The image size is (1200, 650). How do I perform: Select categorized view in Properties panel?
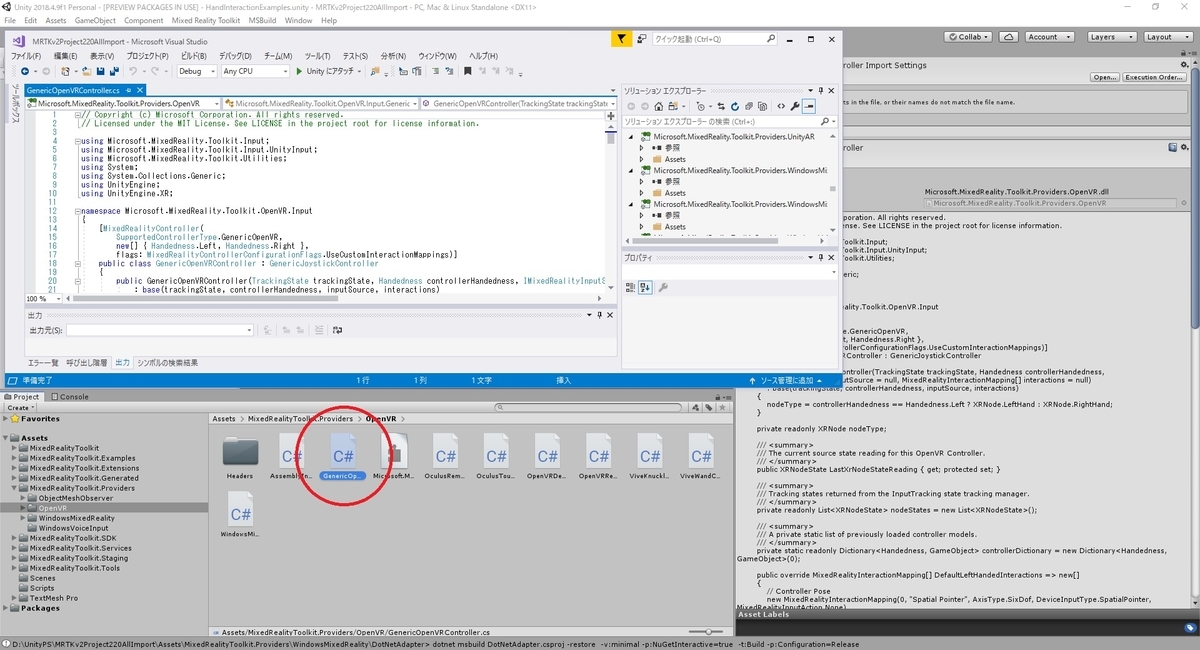coord(631,287)
